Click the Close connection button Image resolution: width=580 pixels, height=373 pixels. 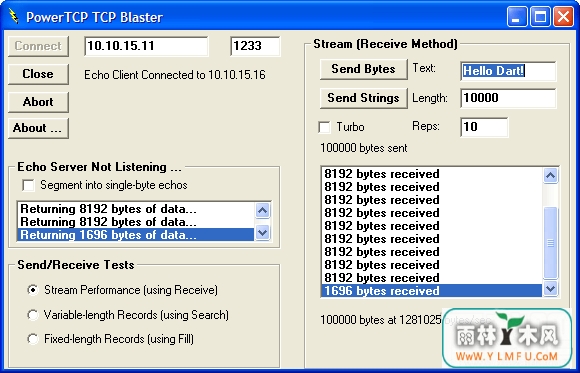pyautogui.click(x=38, y=74)
